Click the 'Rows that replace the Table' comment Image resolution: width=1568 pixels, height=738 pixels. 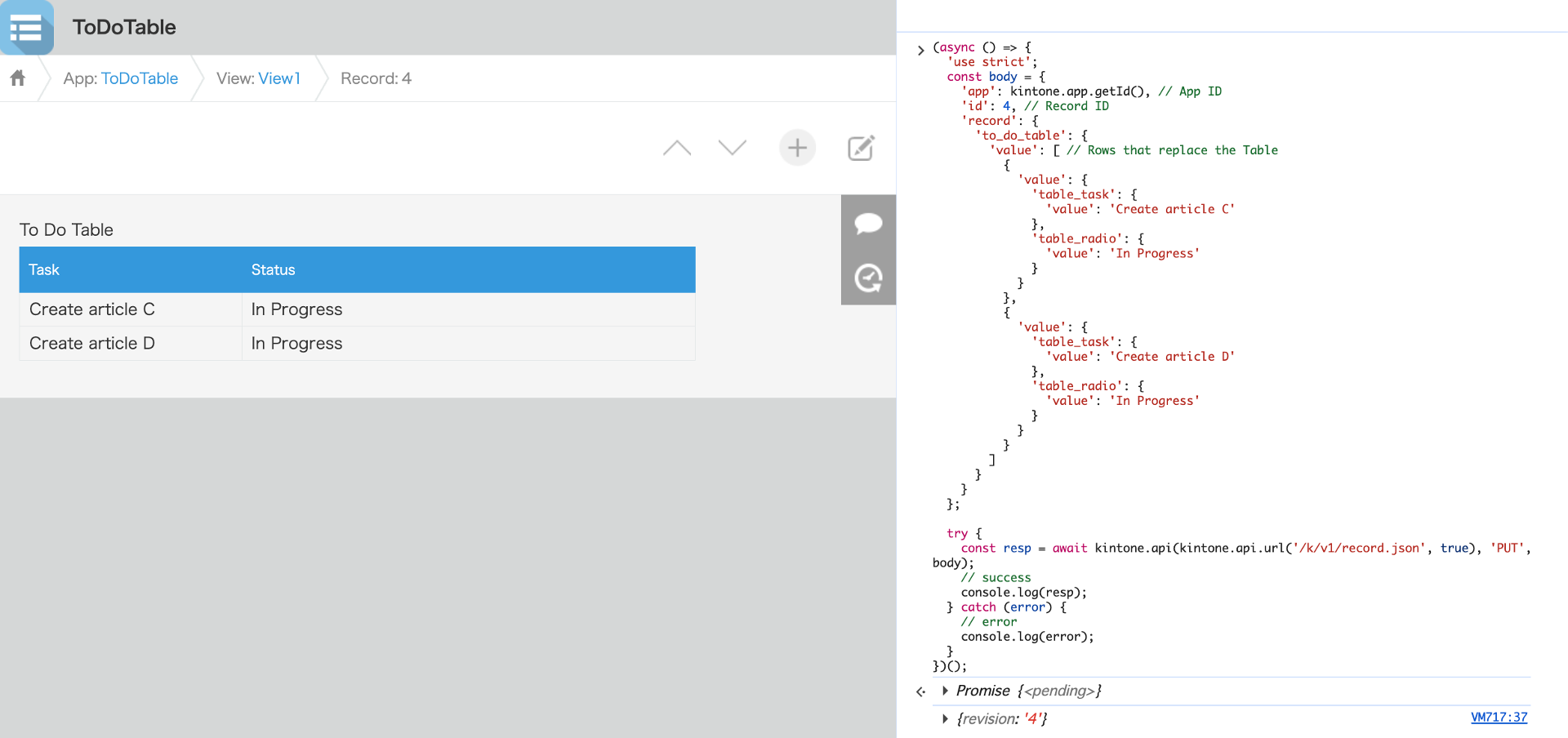tap(1172, 150)
